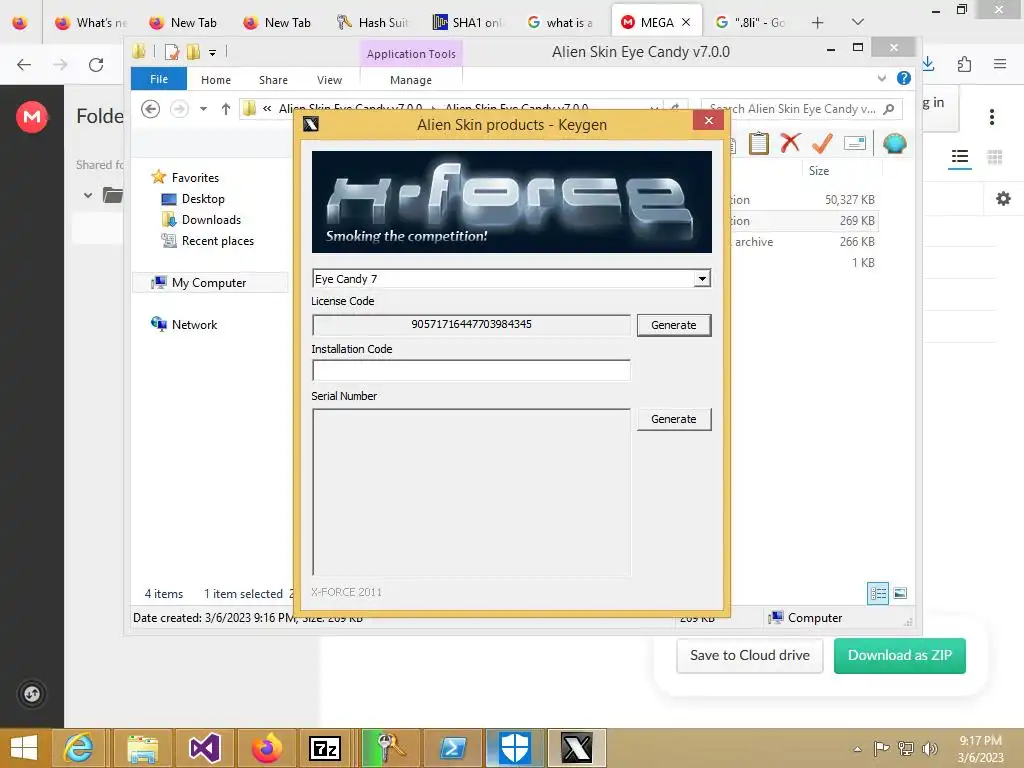Click the New Folder quick access icon
This screenshot has width=1024, height=768.
[x=193, y=52]
